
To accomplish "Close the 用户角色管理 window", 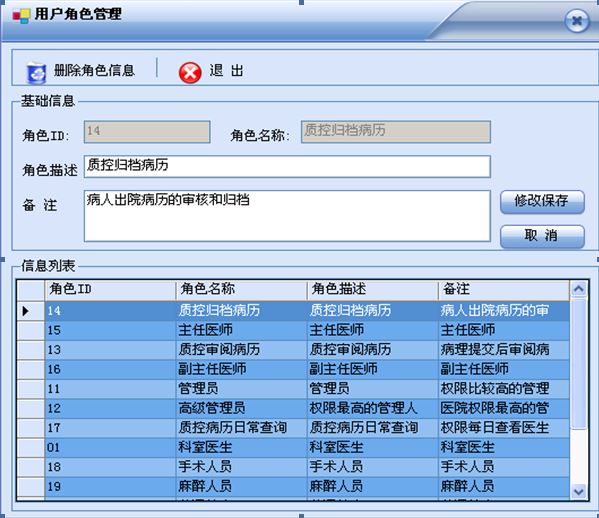I will point(576,20).
